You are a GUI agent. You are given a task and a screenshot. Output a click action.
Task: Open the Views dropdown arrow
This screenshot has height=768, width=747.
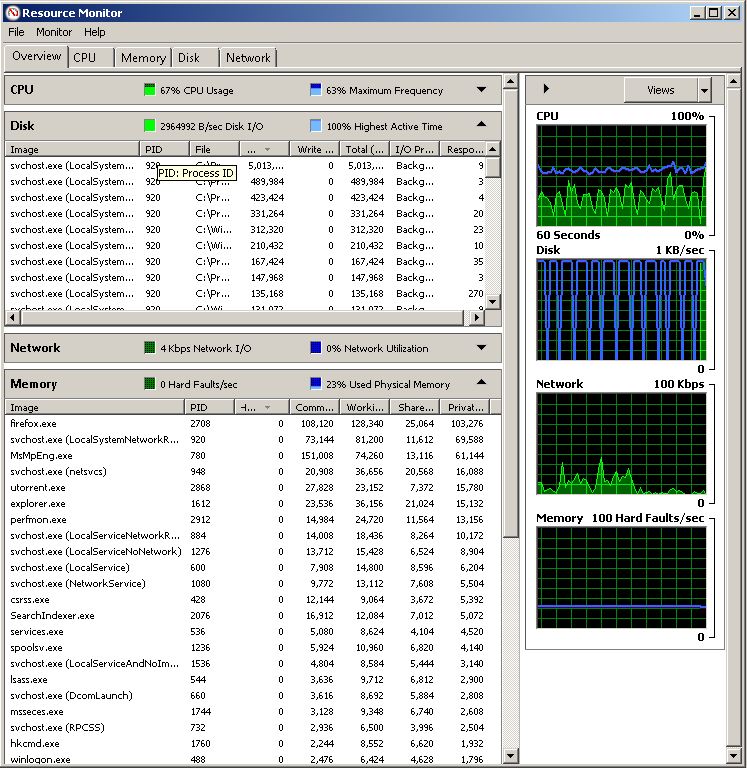(x=704, y=90)
